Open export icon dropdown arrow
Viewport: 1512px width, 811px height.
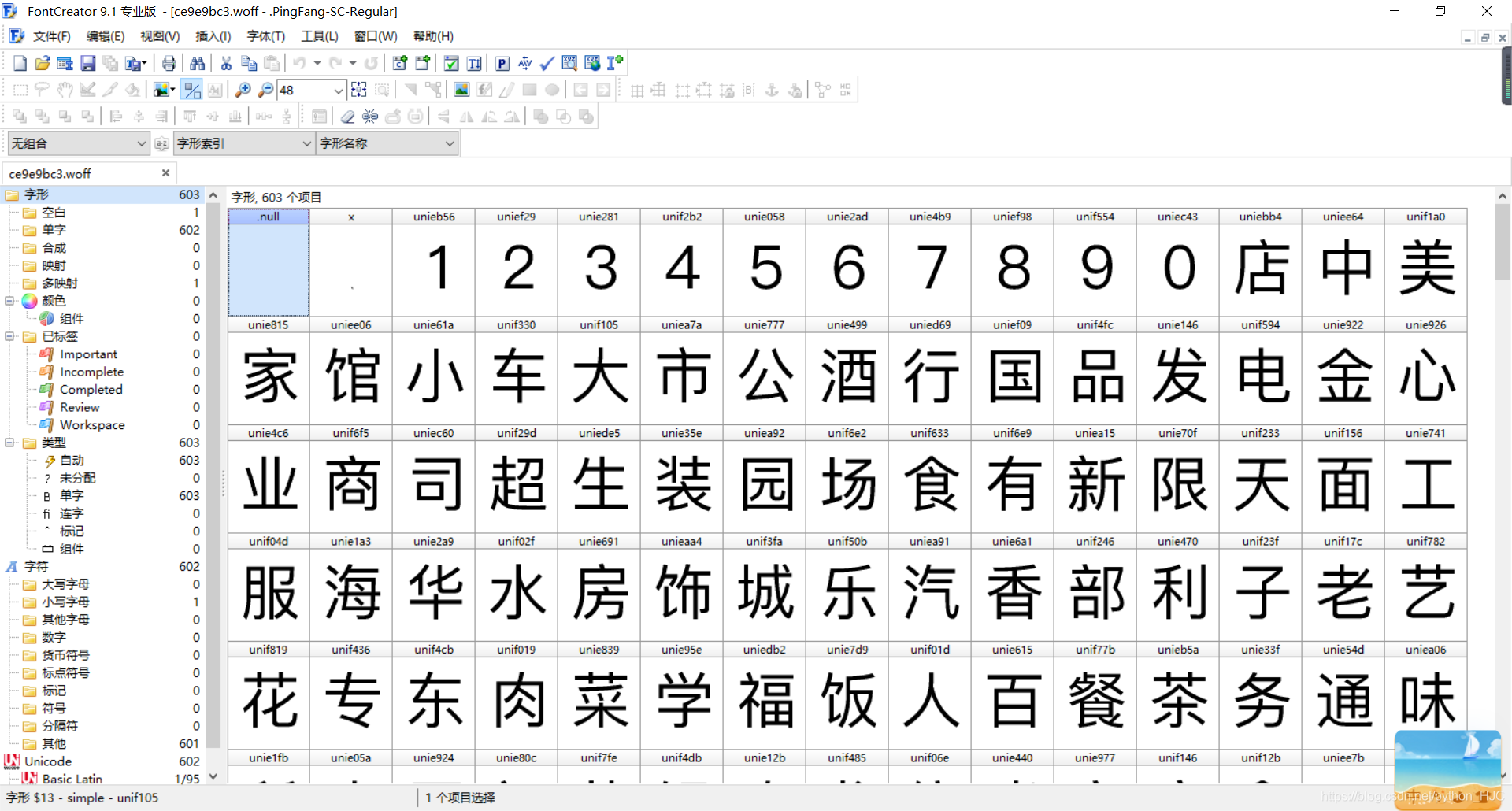tap(145, 63)
